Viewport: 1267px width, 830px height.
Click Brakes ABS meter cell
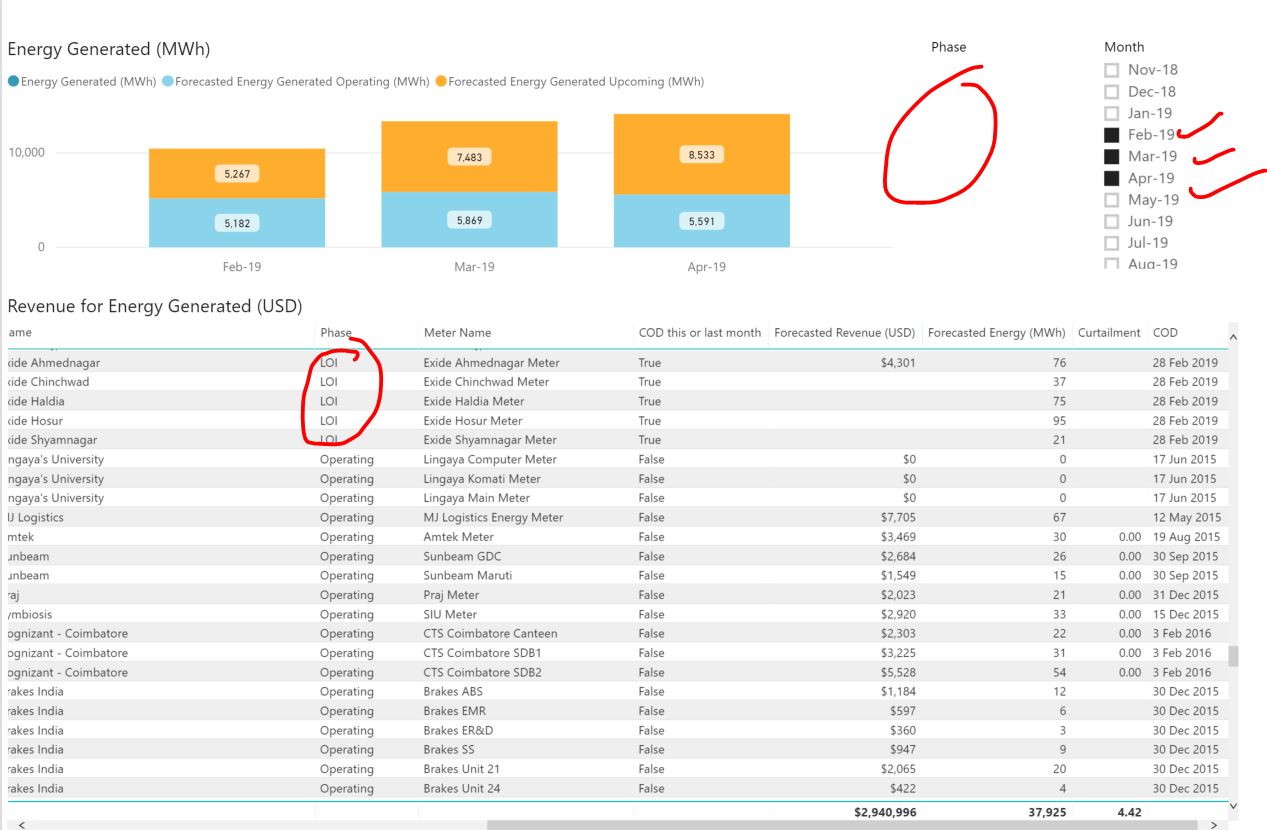point(453,692)
